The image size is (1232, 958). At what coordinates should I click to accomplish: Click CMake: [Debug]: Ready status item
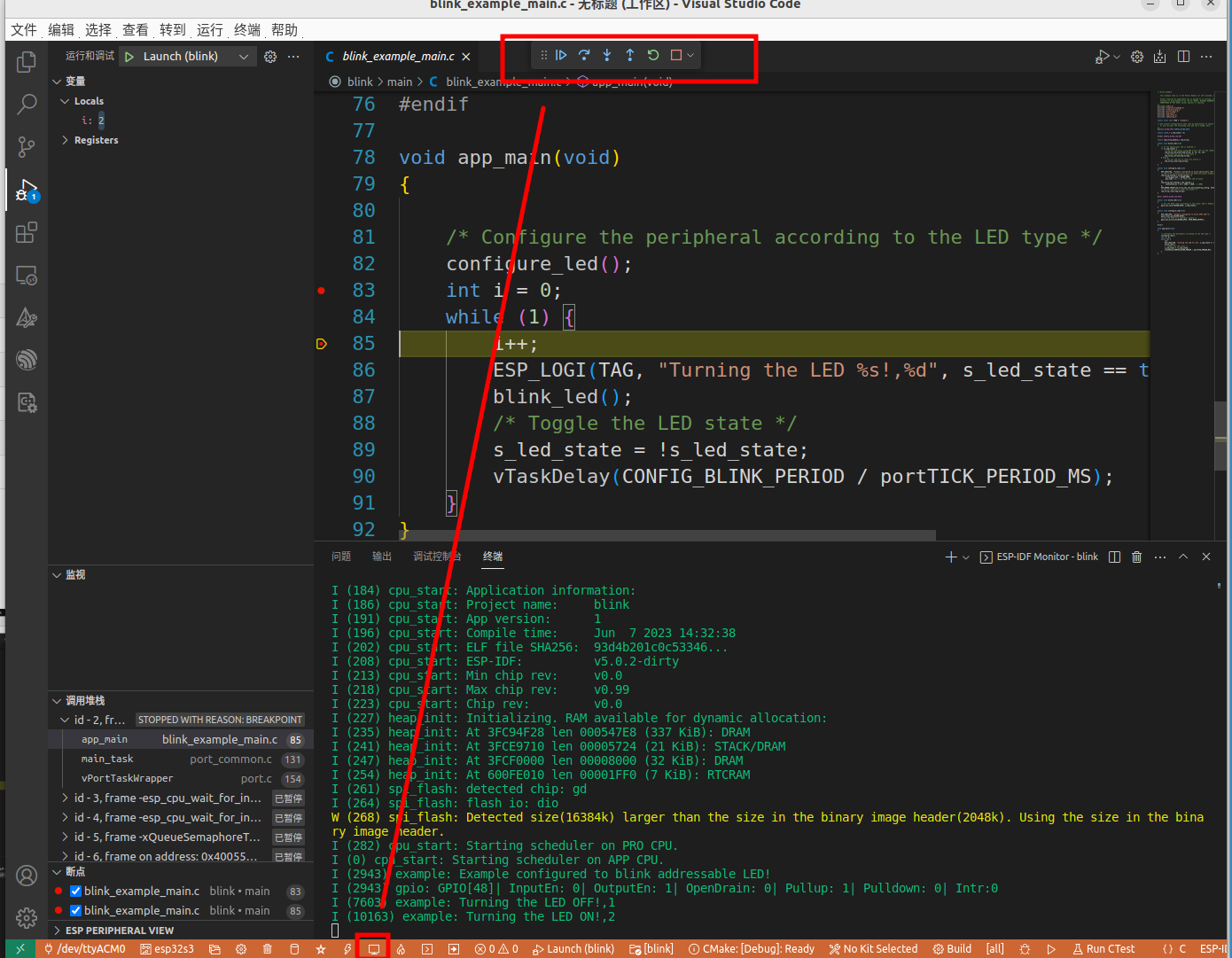(x=752, y=948)
